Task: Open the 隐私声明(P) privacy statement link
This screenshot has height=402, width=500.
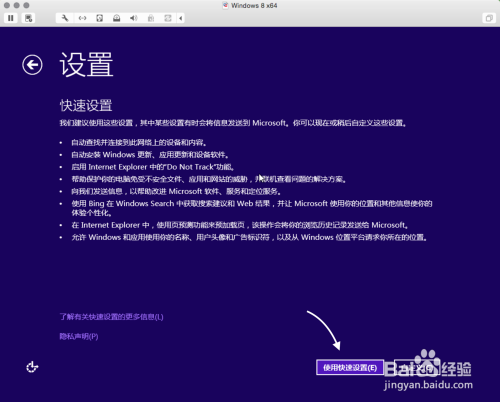Action: (79, 336)
